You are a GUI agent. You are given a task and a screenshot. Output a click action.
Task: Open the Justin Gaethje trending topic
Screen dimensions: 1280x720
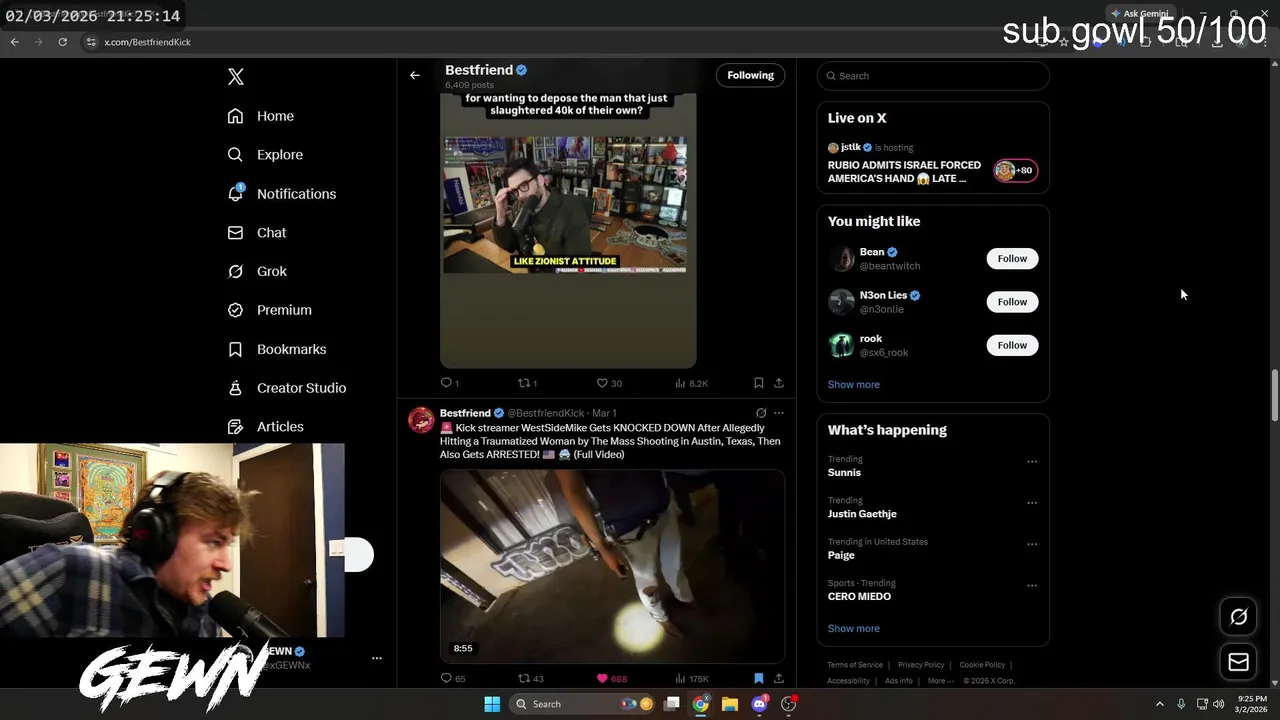[x=862, y=514]
